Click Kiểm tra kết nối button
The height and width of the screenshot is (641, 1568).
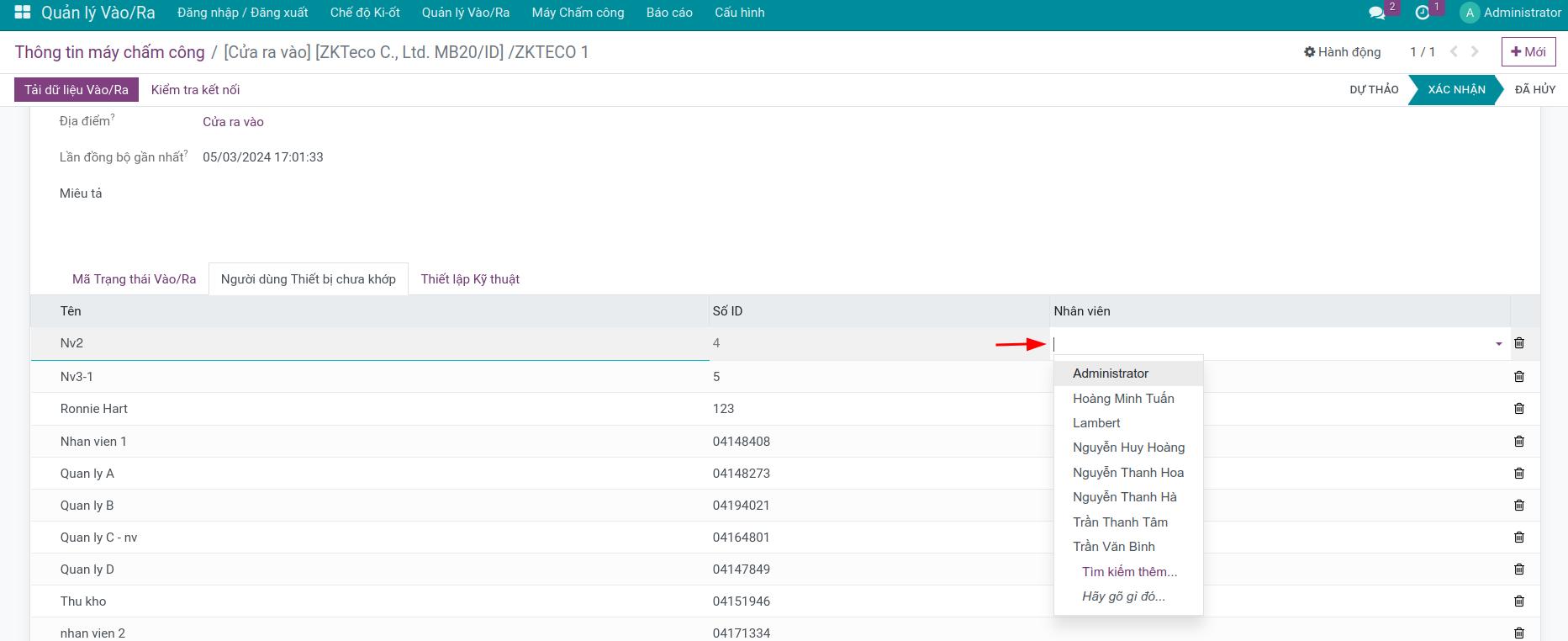point(195,90)
